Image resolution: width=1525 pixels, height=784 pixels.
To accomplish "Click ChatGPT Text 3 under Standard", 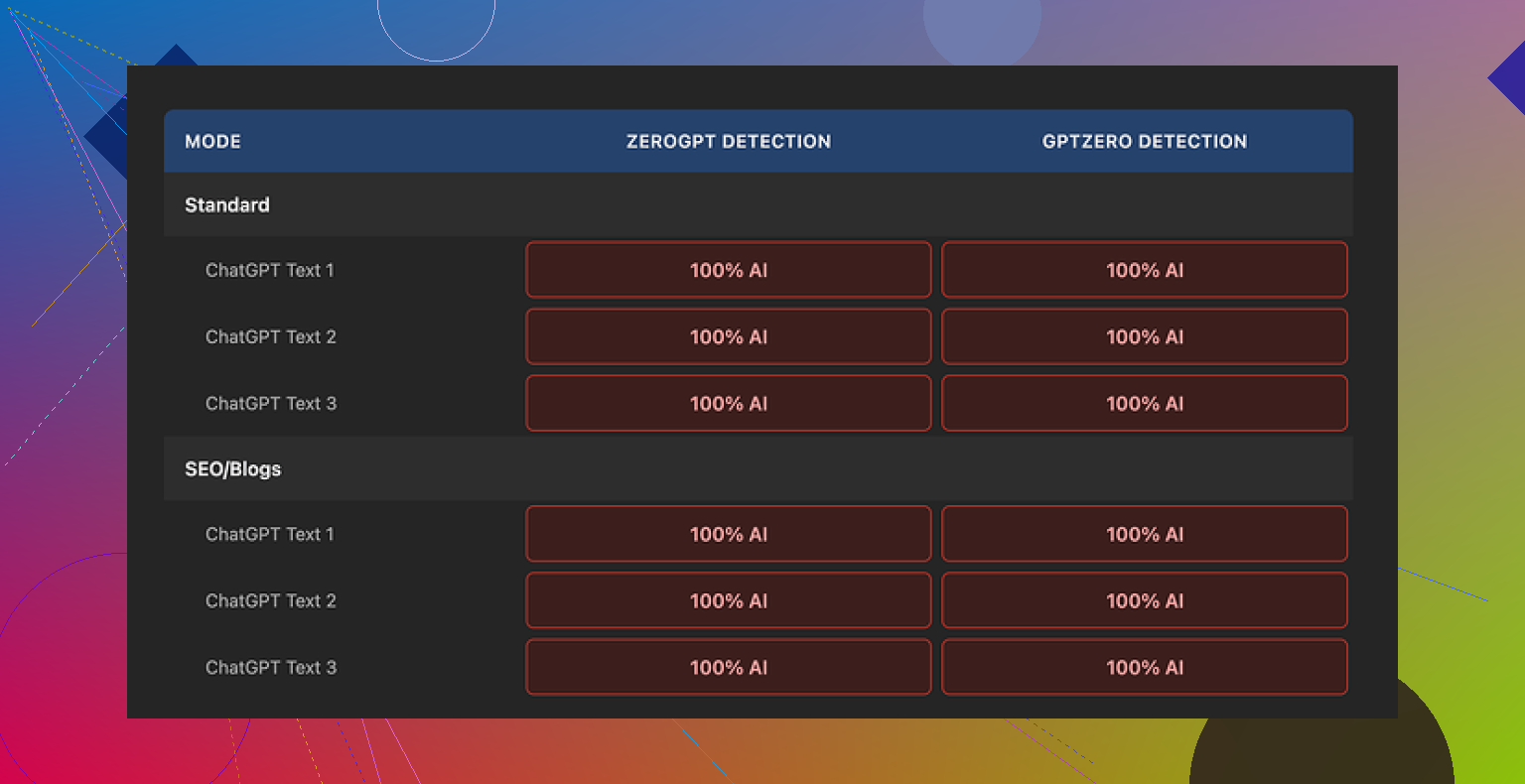I will point(270,403).
